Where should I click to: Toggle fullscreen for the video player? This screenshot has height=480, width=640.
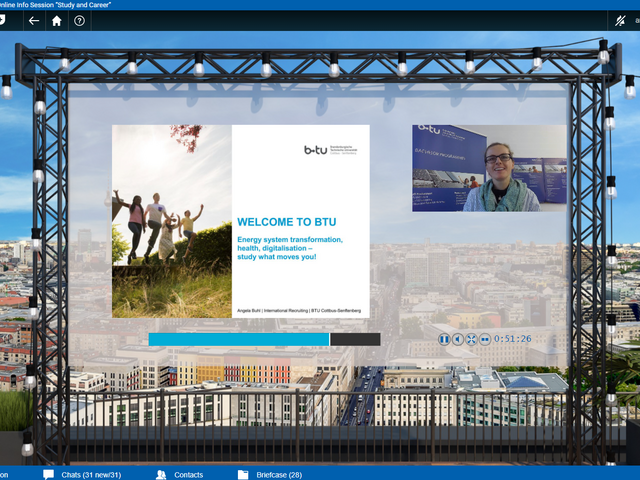[471, 339]
